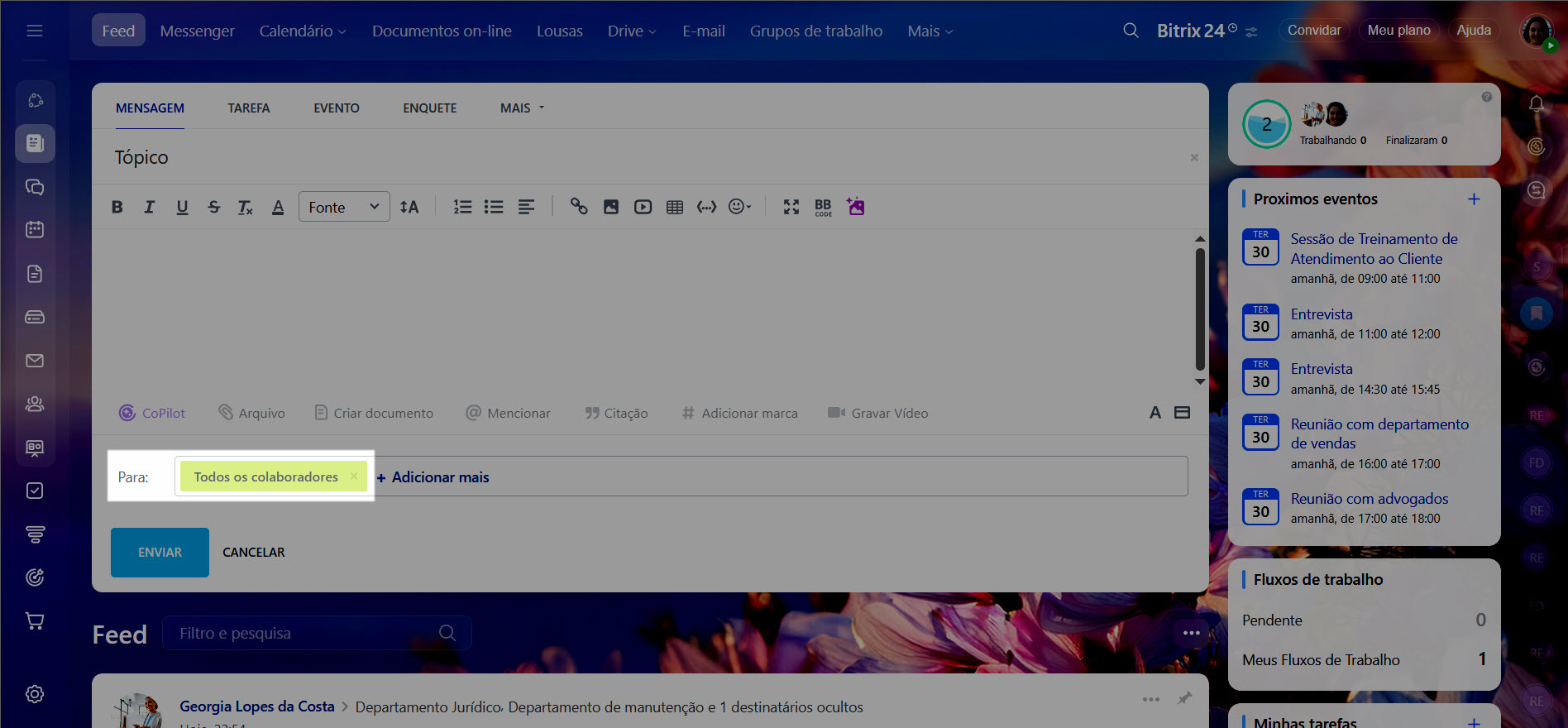Screen dimensions: 1568x728
Task: Click the insert image icon
Action: tap(611, 207)
